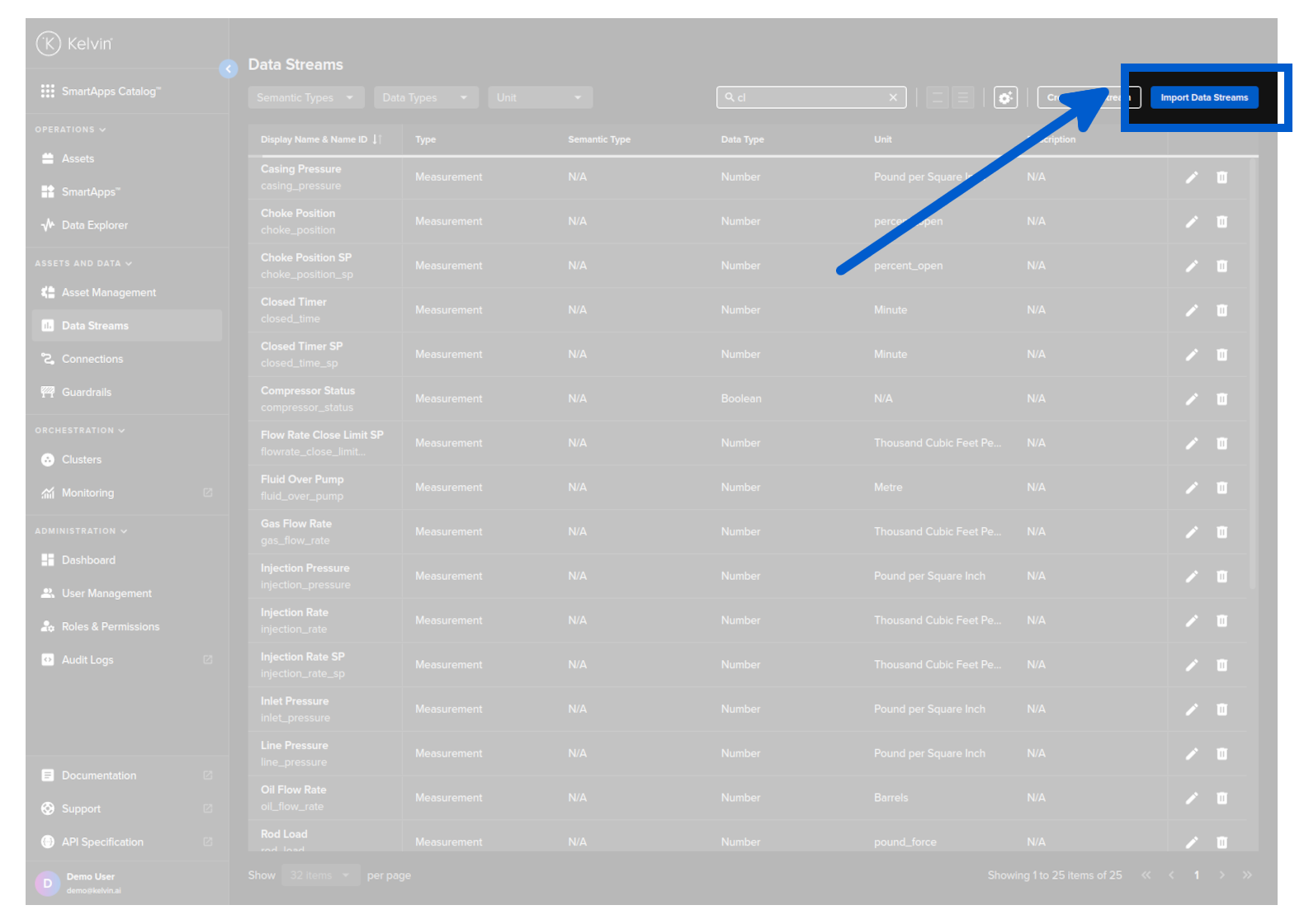Viewport: 1304px width, 924px height.
Task: Edit the Casing Pressure data stream
Action: [x=1191, y=177]
